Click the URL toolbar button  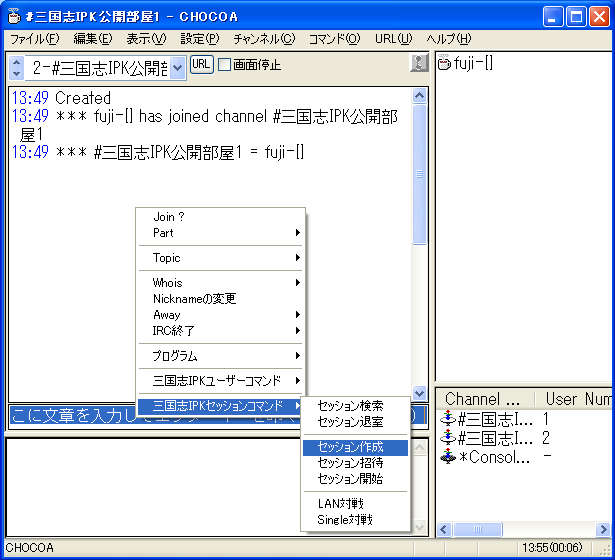201,64
